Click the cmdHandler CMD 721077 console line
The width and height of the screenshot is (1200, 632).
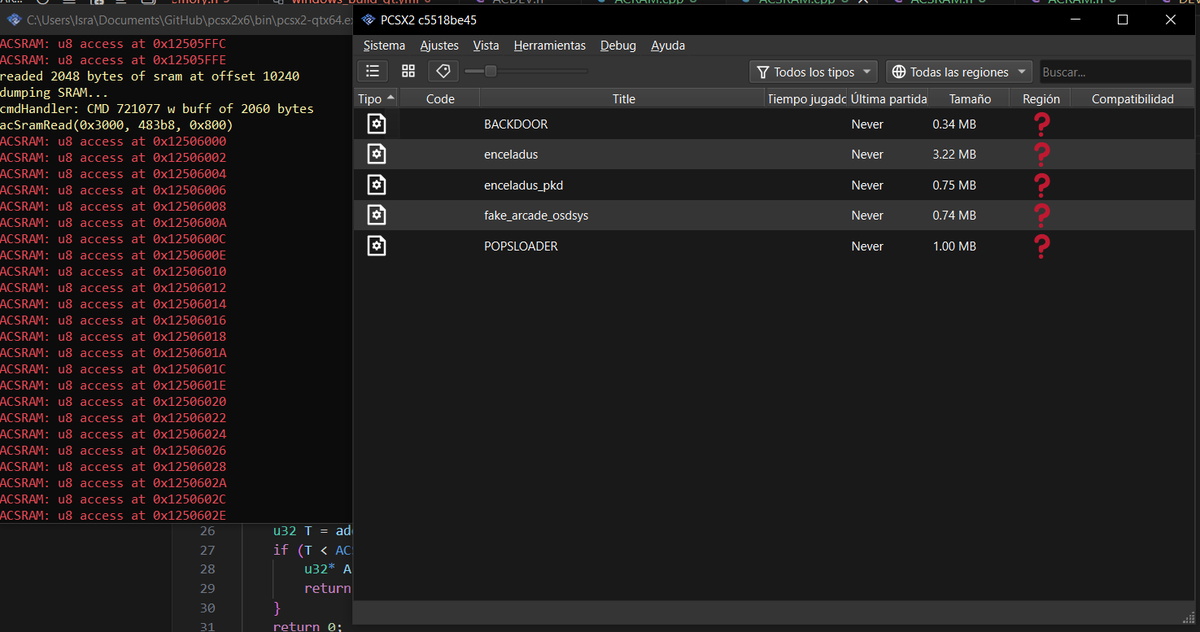[156, 109]
